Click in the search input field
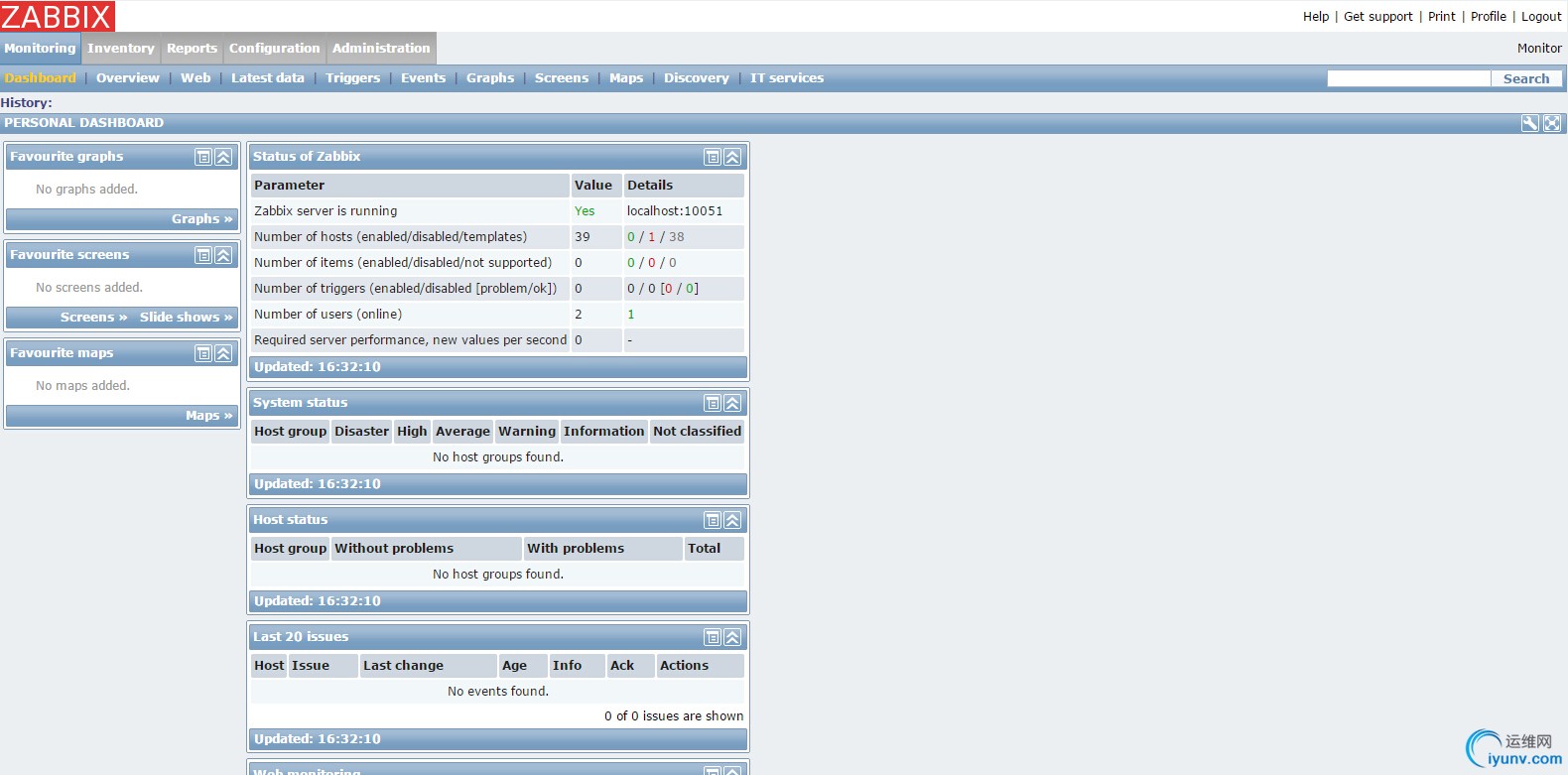This screenshot has height=775, width=1568. 1409,78
